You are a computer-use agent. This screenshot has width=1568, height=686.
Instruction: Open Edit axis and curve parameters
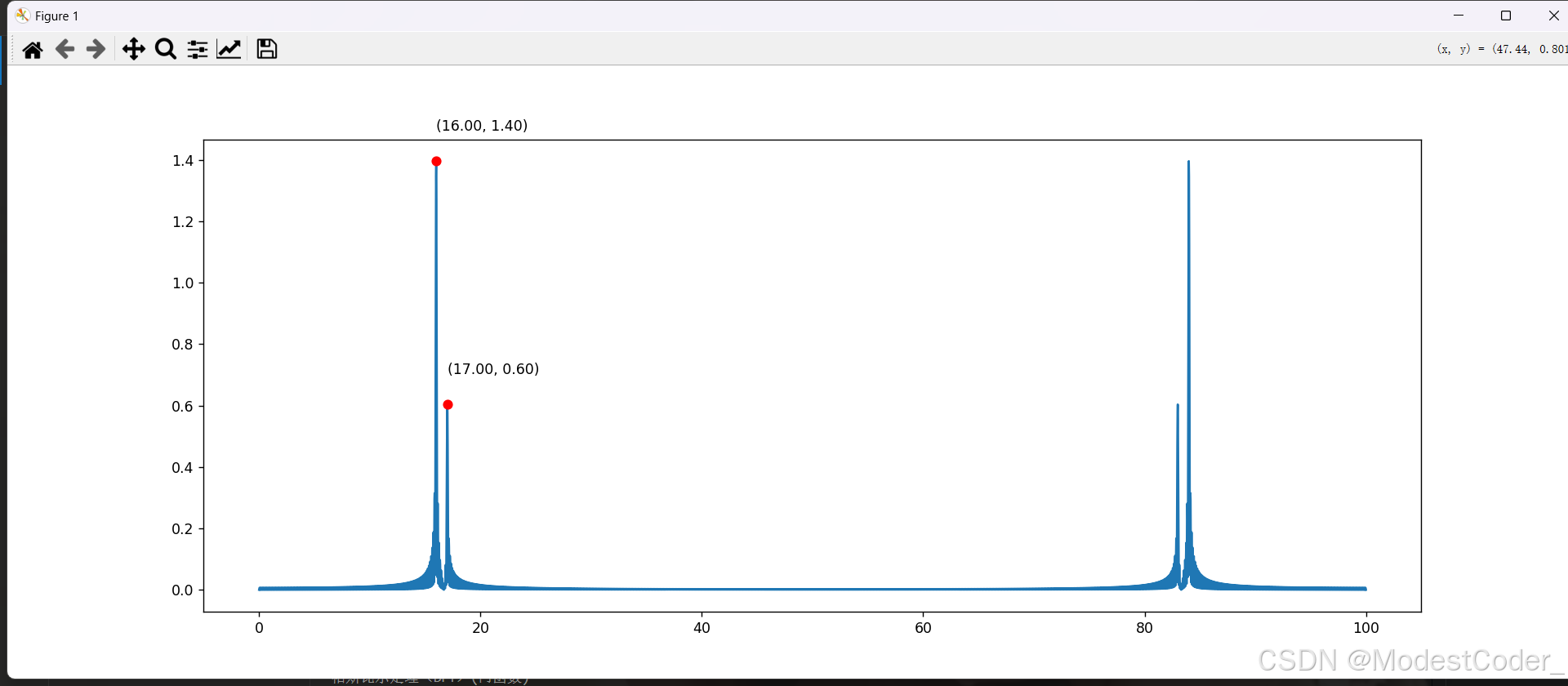(229, 50)
